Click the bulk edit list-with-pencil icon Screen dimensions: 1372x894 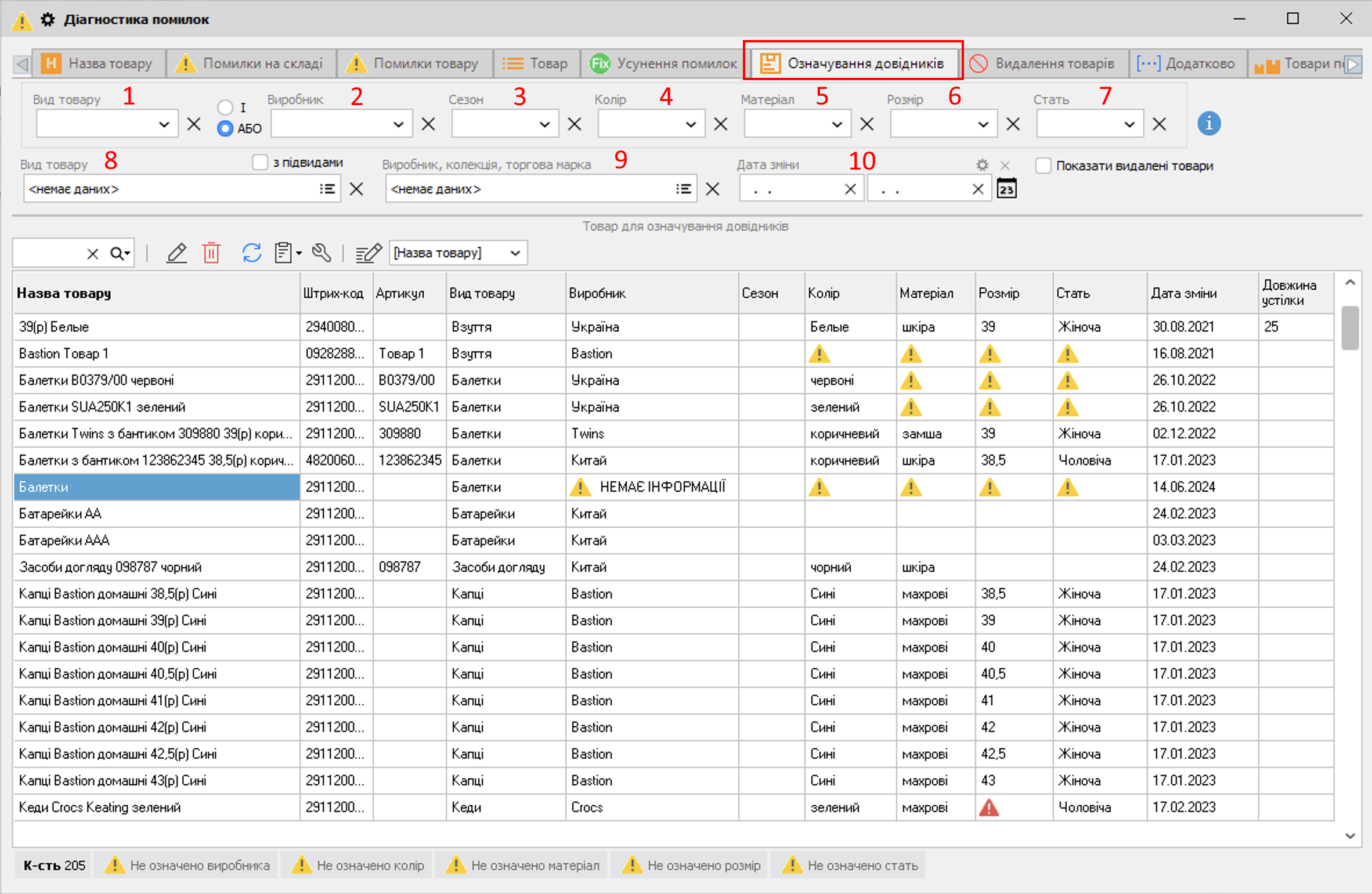point(369,253)
